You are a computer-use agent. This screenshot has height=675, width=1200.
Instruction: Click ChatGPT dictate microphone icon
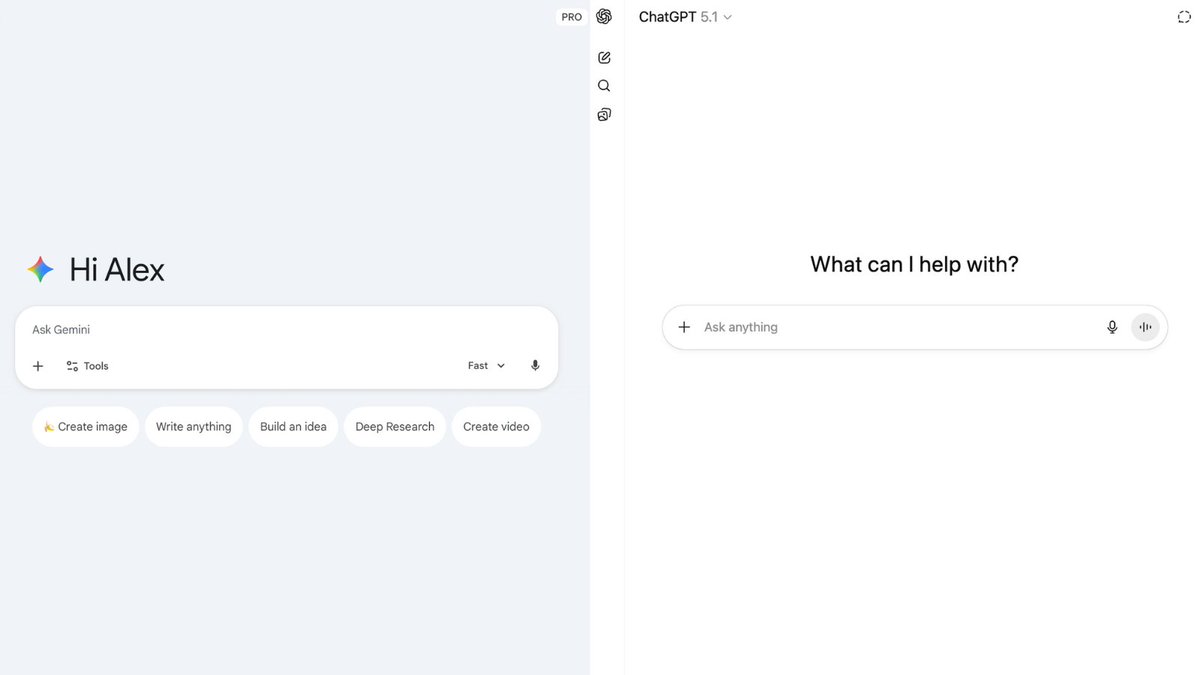(x=1112, y=327)
